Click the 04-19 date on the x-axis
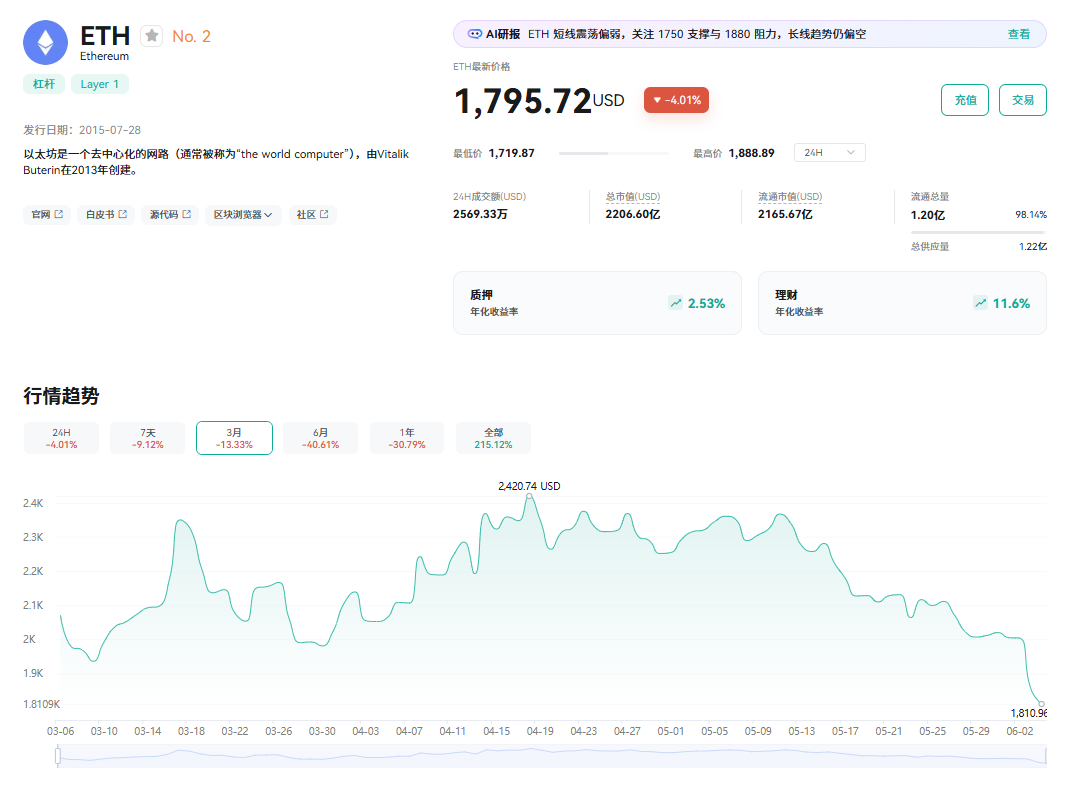Viewport: 1081px width, 796px height. [540, 731]
